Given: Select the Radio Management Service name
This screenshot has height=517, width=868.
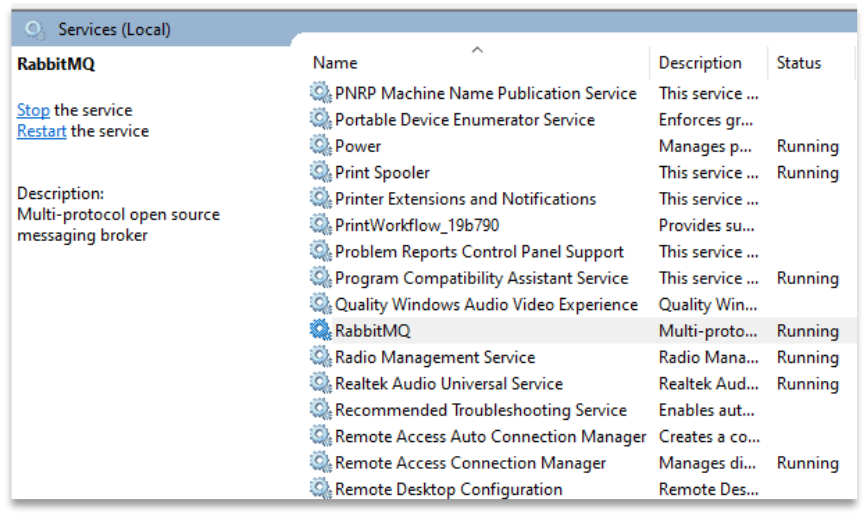Looking at the screenshot, I should point(435,357).
